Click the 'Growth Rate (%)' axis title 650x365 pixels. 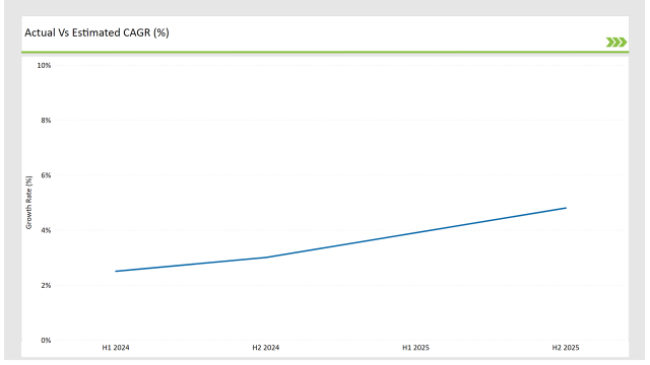(x=29, y=202)
